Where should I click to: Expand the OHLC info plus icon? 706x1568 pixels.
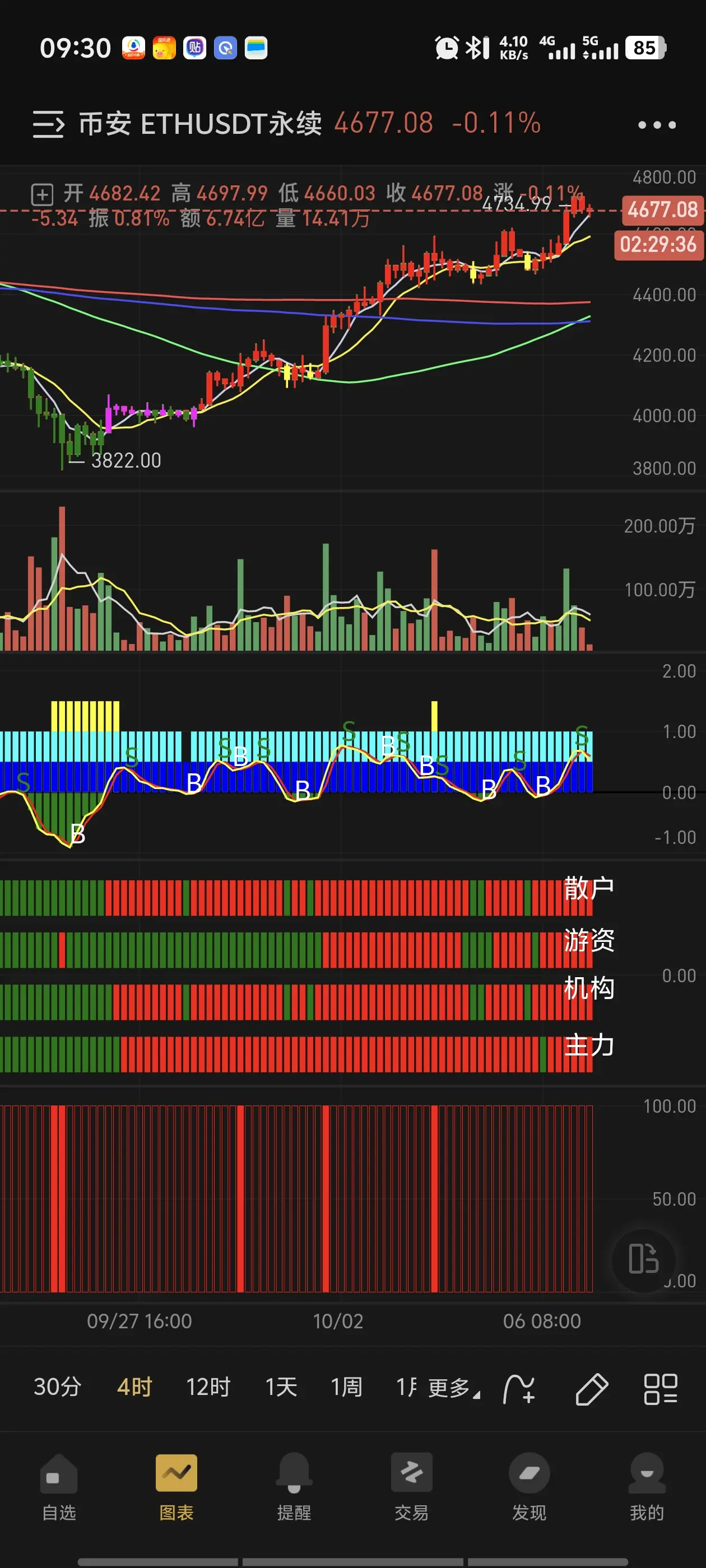click(42, 195)
